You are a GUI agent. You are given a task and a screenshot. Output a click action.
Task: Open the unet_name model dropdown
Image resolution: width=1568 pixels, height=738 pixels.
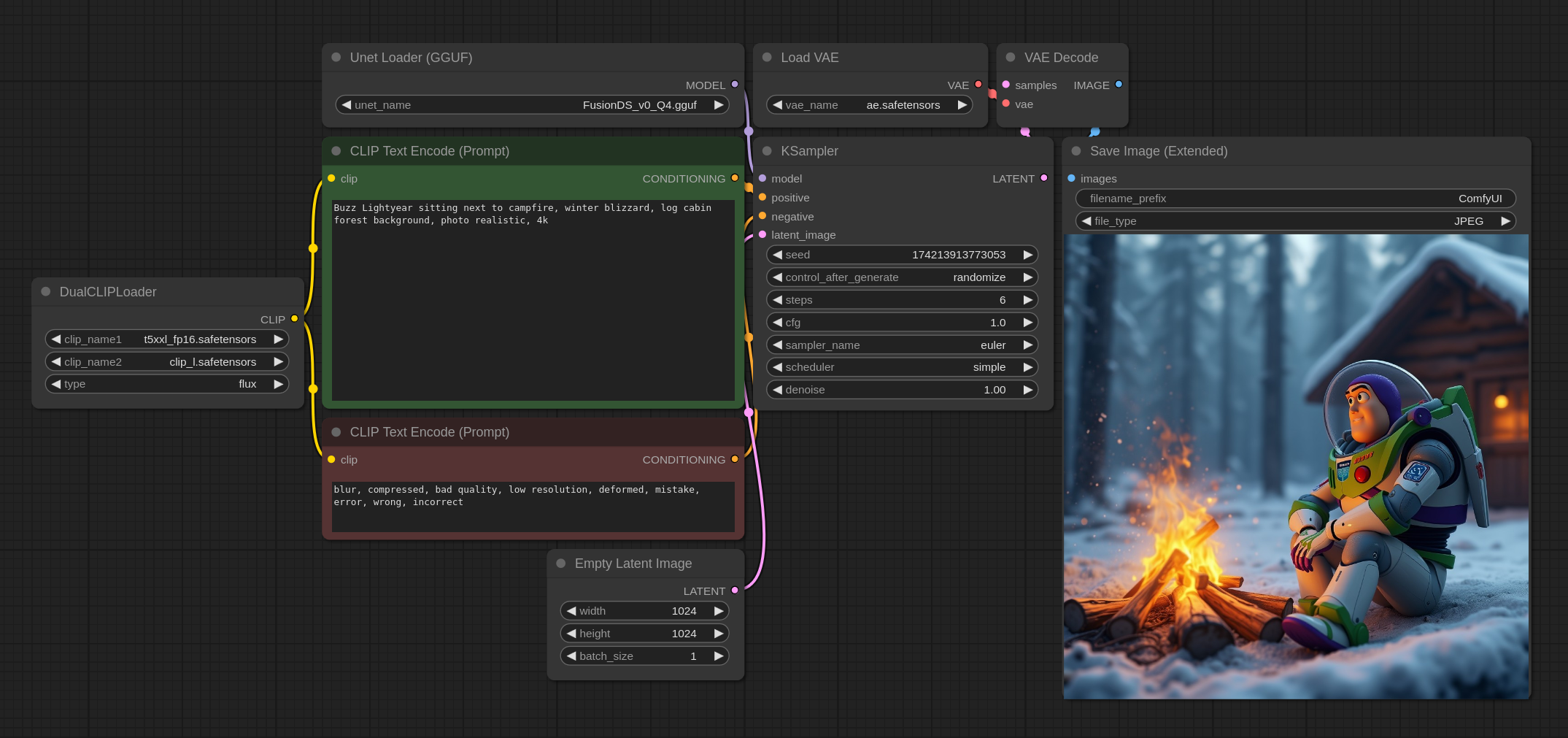point(533,105)
